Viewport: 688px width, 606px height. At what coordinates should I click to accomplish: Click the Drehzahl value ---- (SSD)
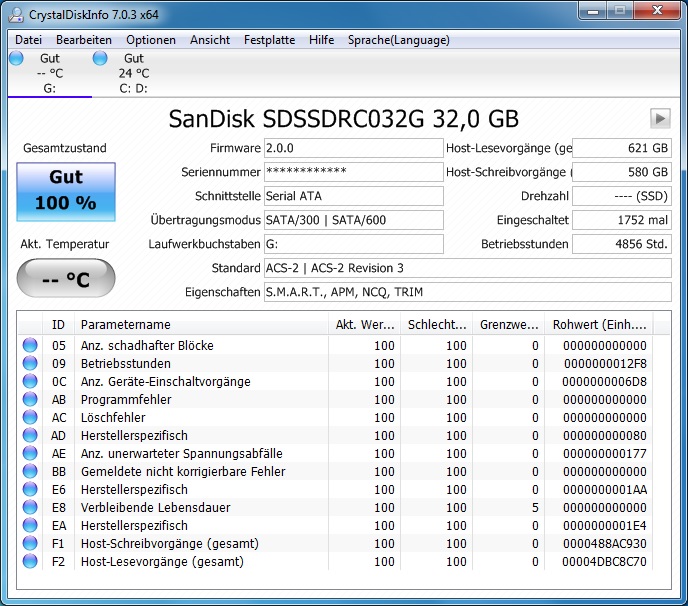(x=622, y=196)
